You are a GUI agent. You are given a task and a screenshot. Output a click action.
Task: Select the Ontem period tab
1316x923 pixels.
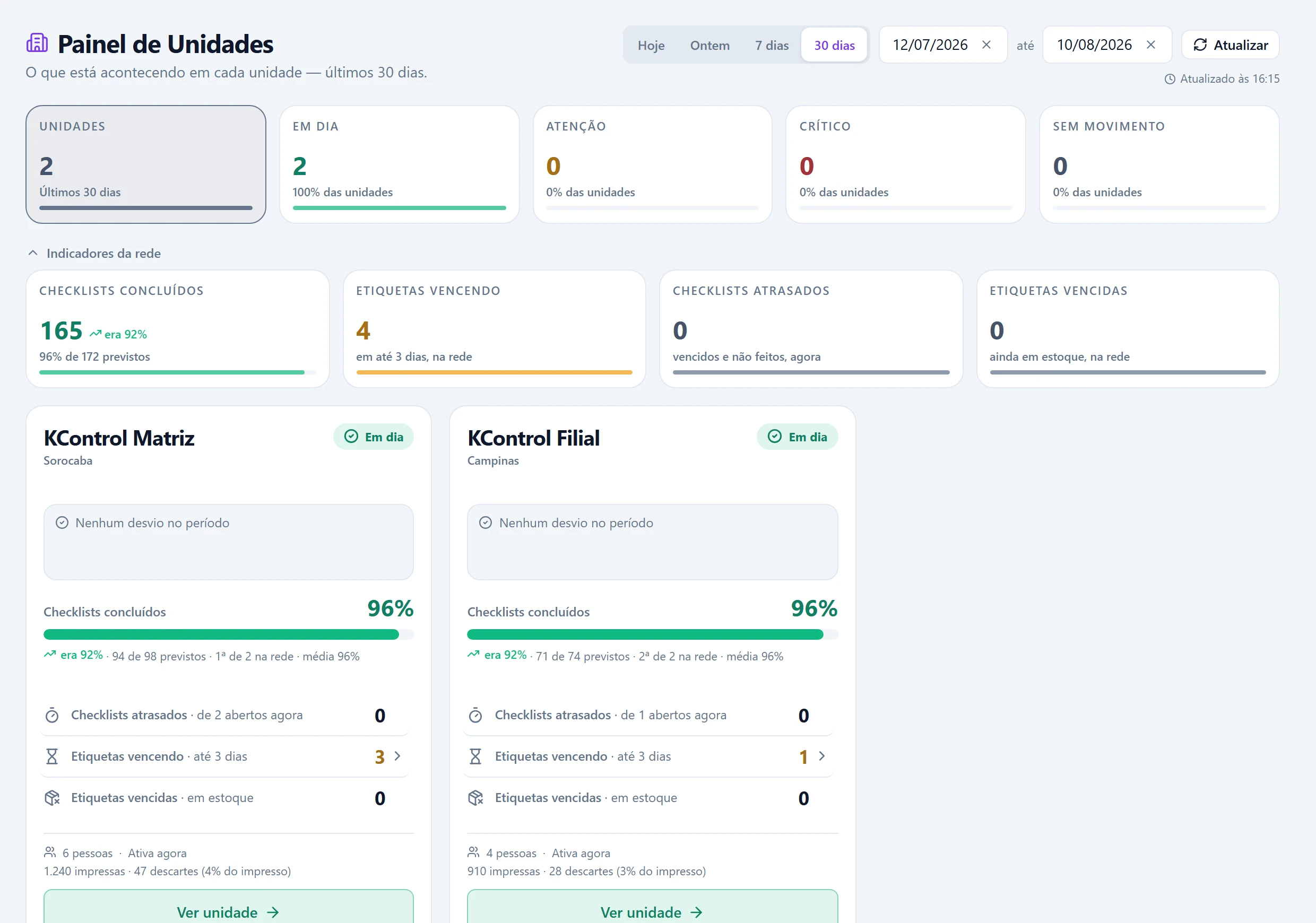709,45
